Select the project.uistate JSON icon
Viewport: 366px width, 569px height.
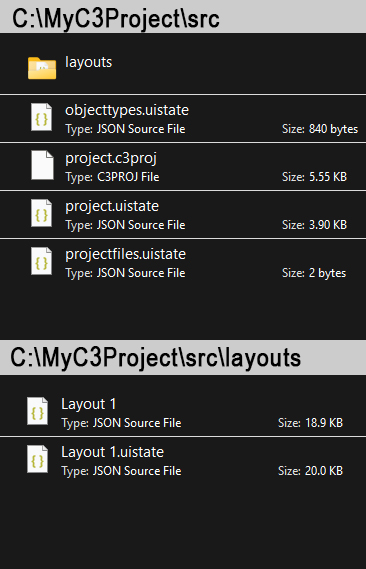[x=42, y=213]
